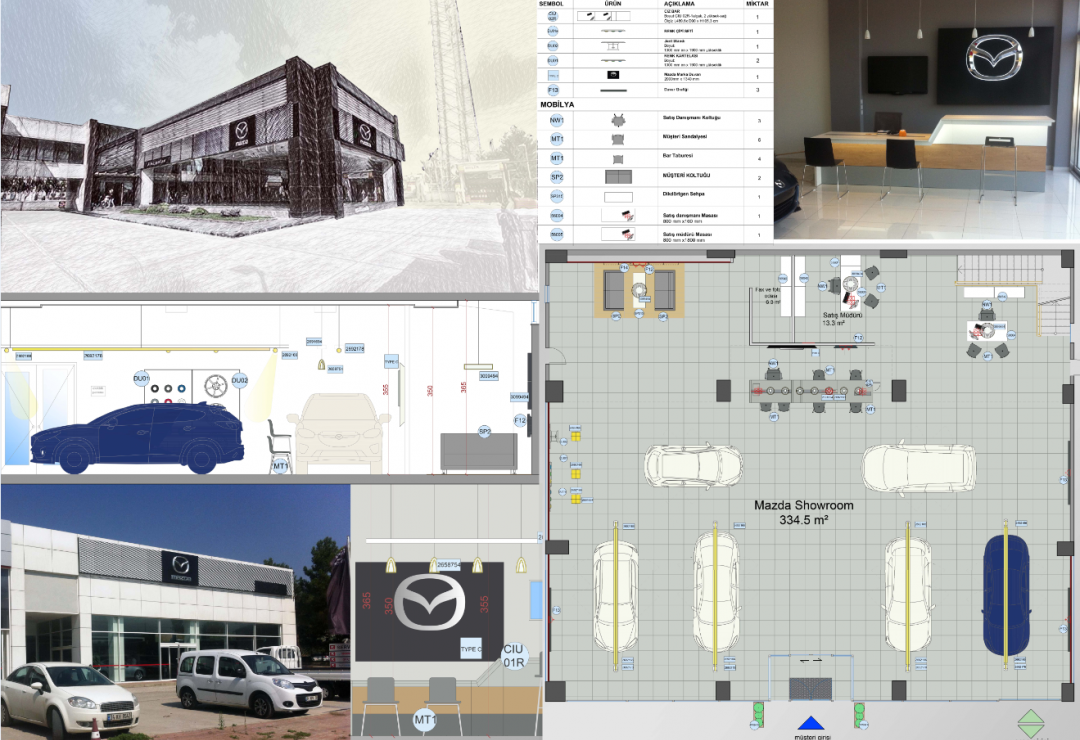Open the dealership exterior photo with parked cars

click(x=176, y=611)
